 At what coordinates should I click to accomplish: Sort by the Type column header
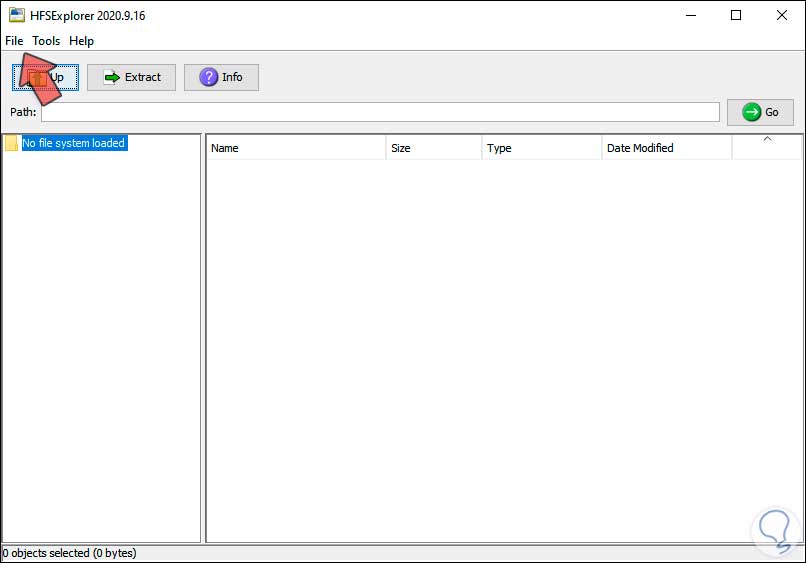click(541, 148)
